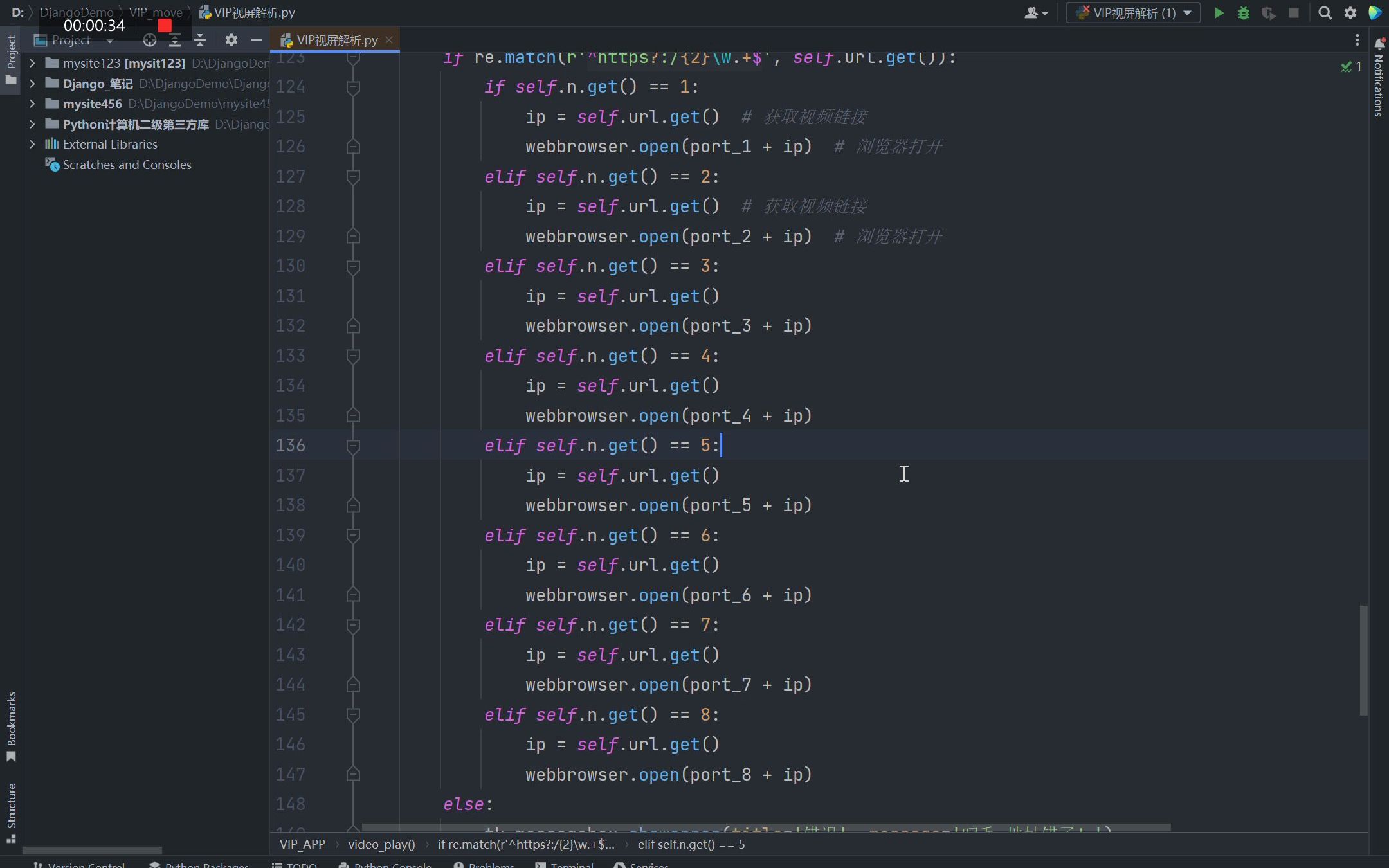
Task: Fold the elif block at line 133
Action: [353, 356]
